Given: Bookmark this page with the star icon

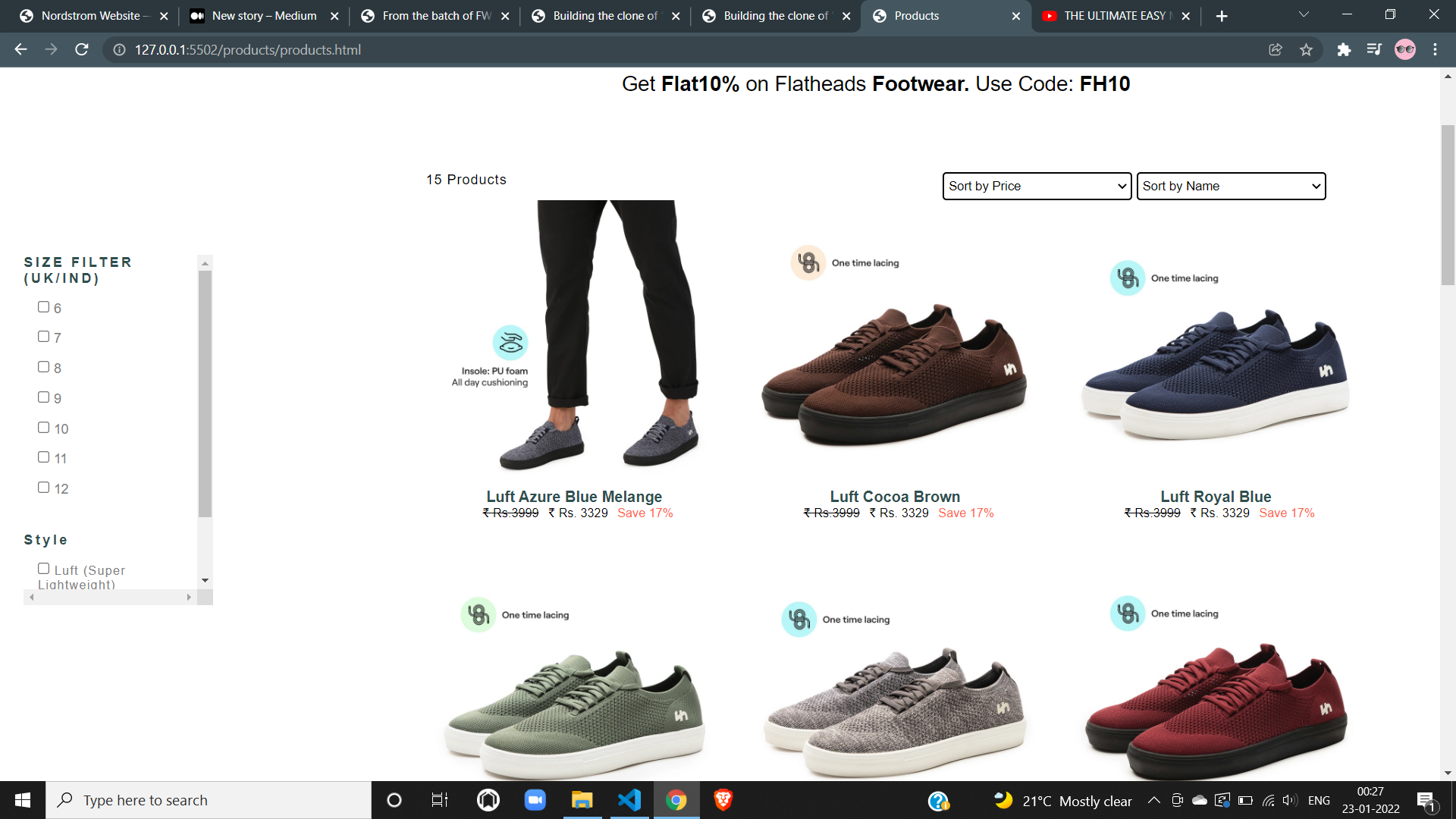Looking at the screenshot, I should point(1306,49).
